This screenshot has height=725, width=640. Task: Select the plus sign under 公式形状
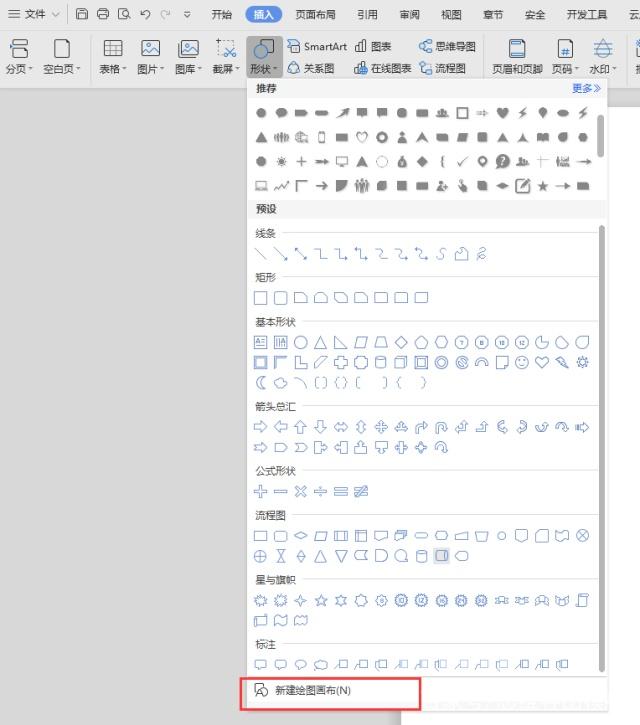point(261,491)
